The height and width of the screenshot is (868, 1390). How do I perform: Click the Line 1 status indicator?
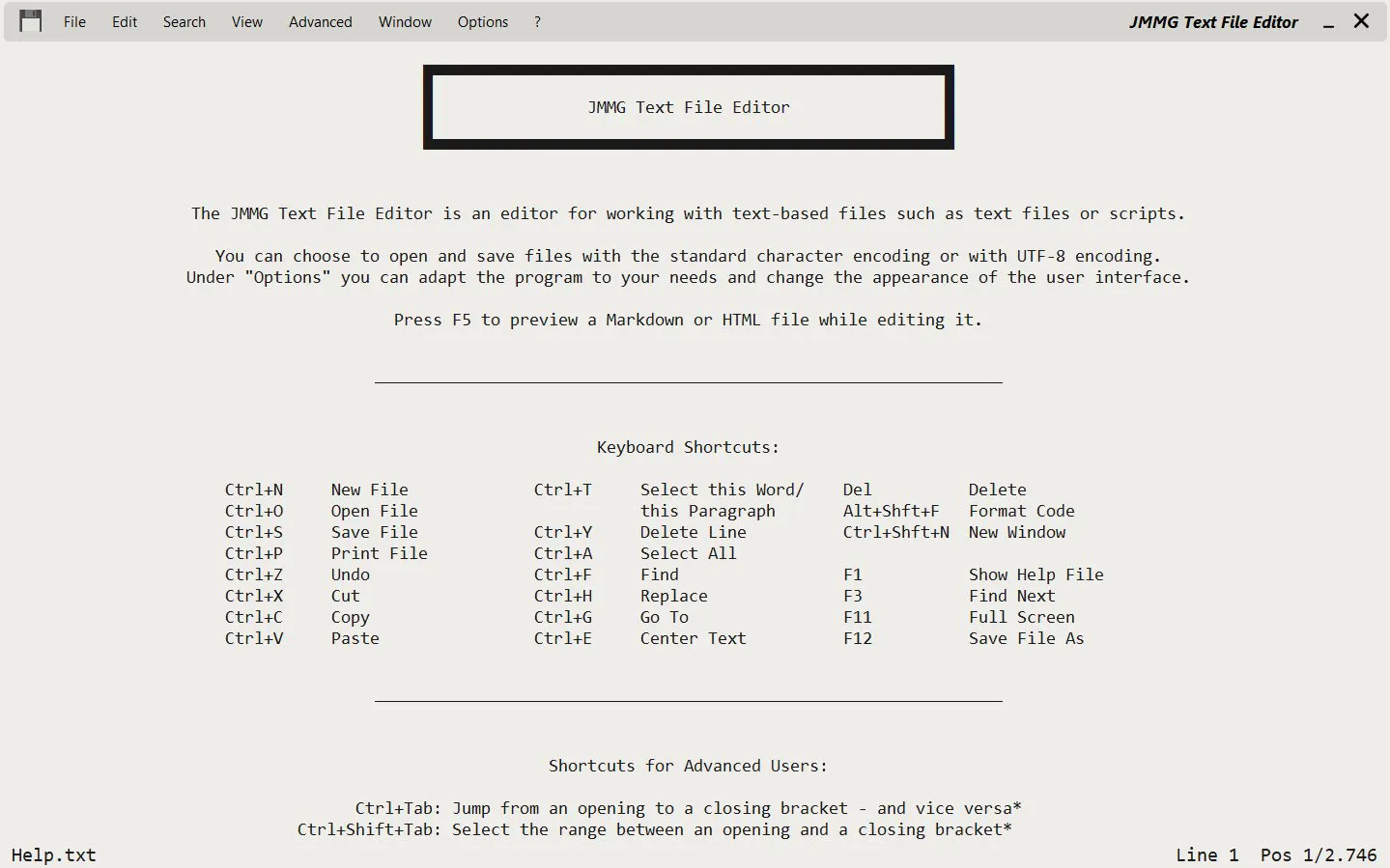coord(1207,855)
